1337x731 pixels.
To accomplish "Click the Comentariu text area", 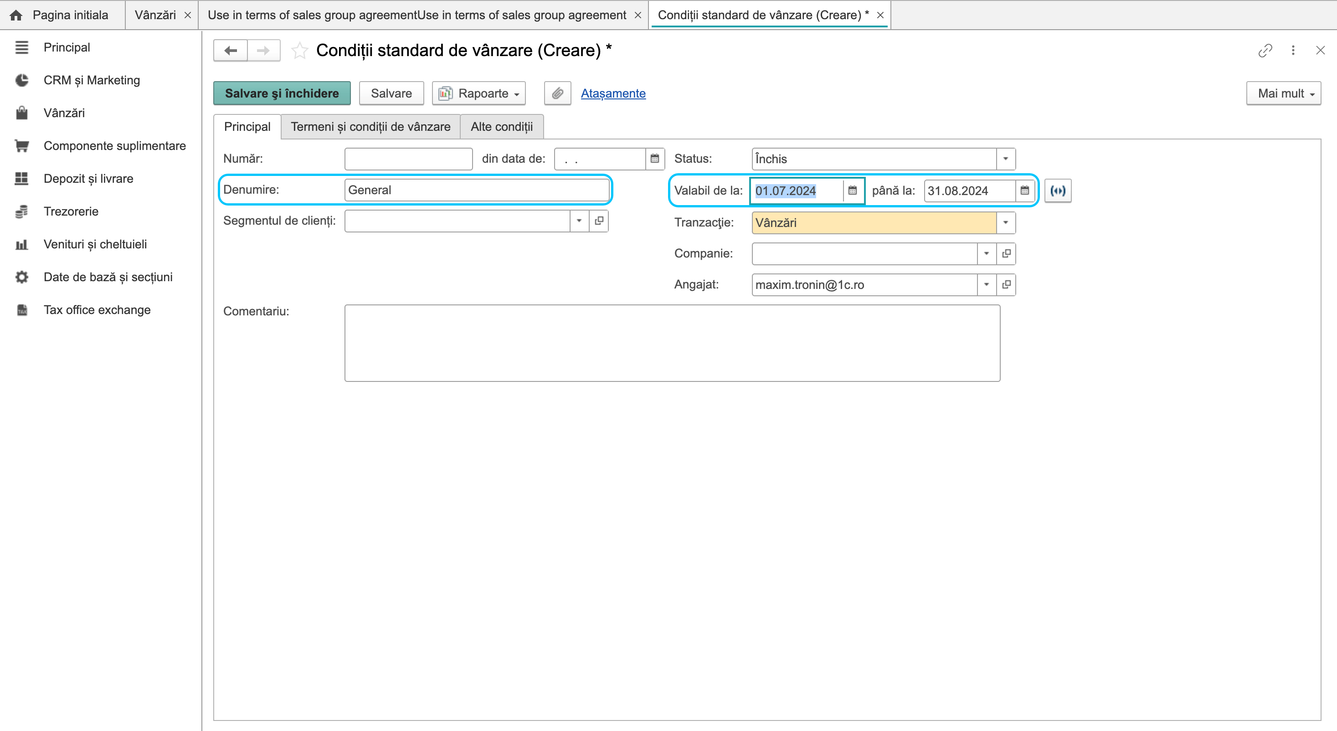I will 672,343.
